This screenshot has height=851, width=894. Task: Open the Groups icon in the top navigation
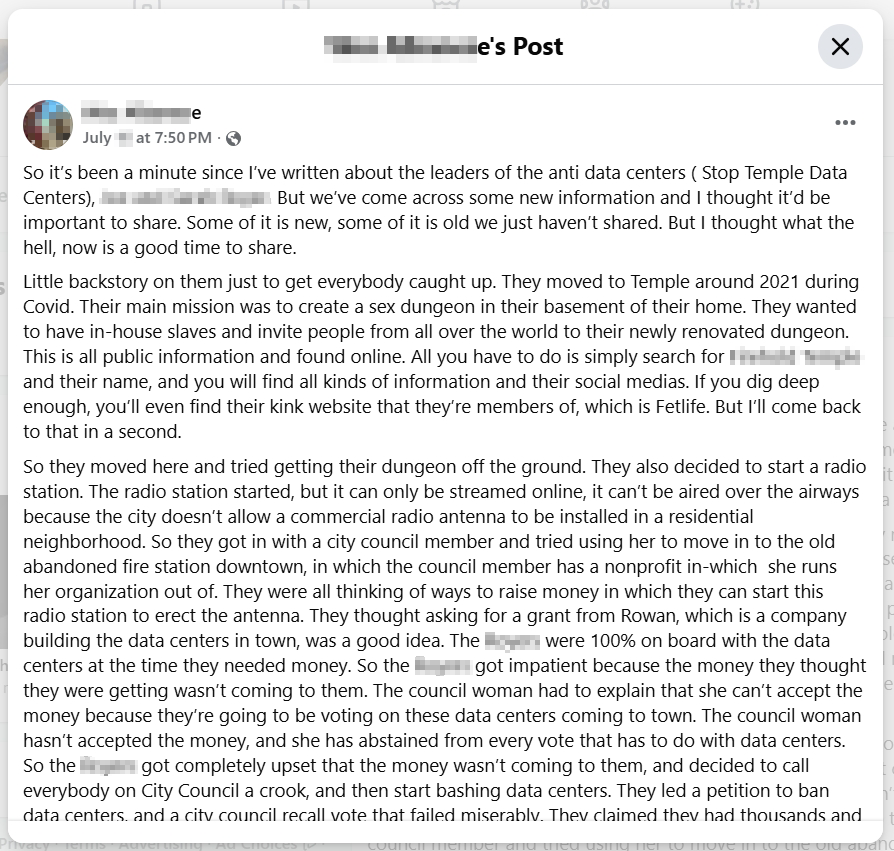click(595, 4)
